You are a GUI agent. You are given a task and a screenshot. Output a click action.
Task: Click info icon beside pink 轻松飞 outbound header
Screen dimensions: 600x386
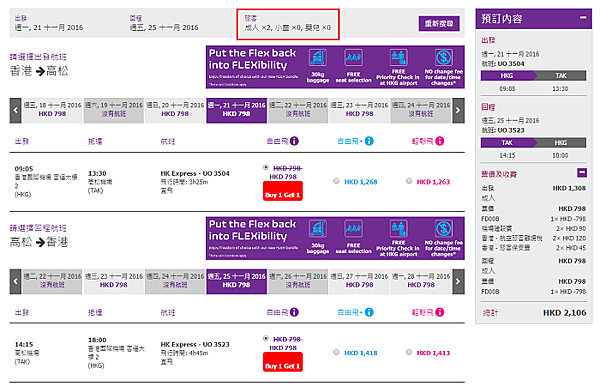(440, 141)
